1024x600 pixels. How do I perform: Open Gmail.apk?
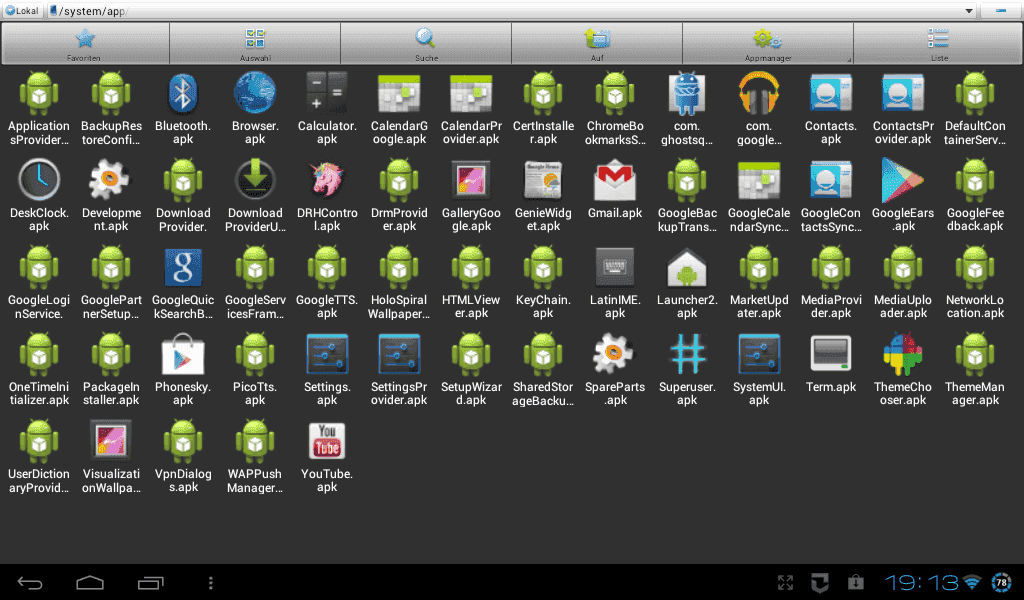[615, 181]
